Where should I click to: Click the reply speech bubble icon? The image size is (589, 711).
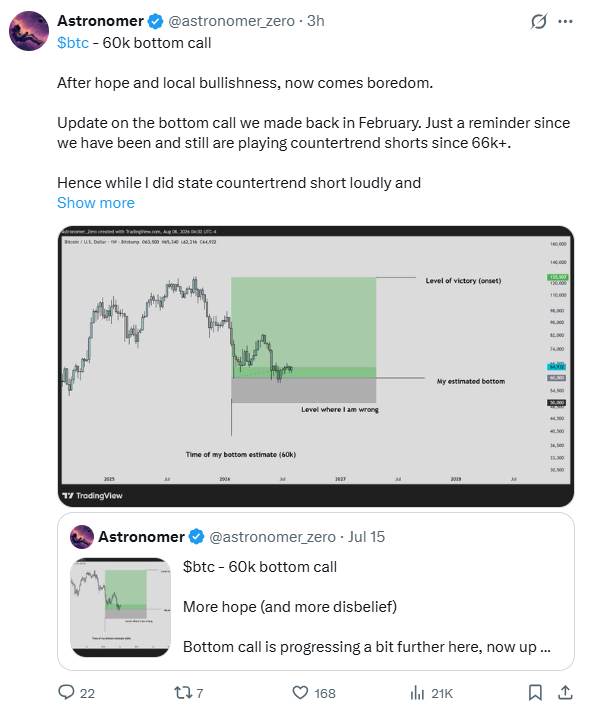(x=66, y=692)
